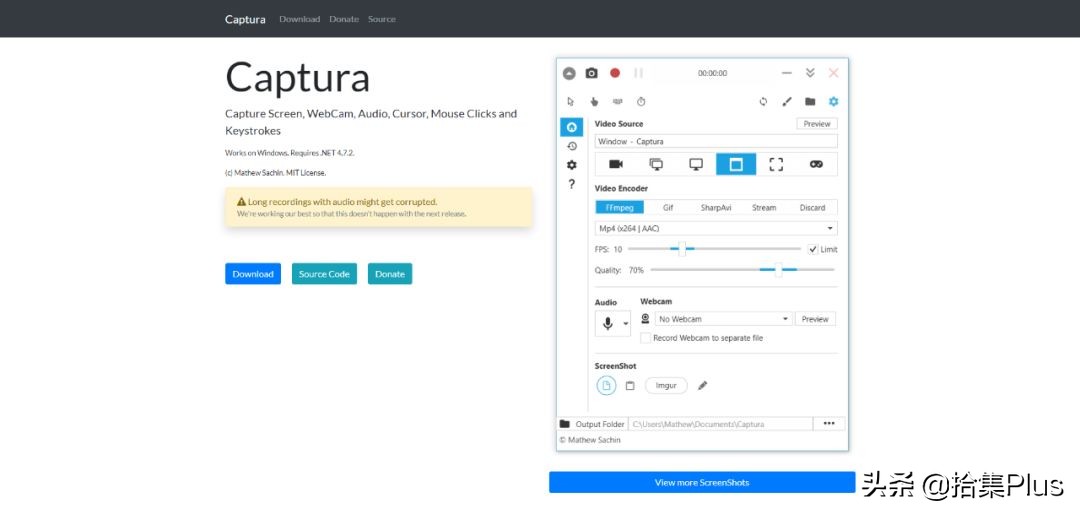Click the Output Folder icon at the bottom
Screen dimensions: 1080x514
coord(565,424)
